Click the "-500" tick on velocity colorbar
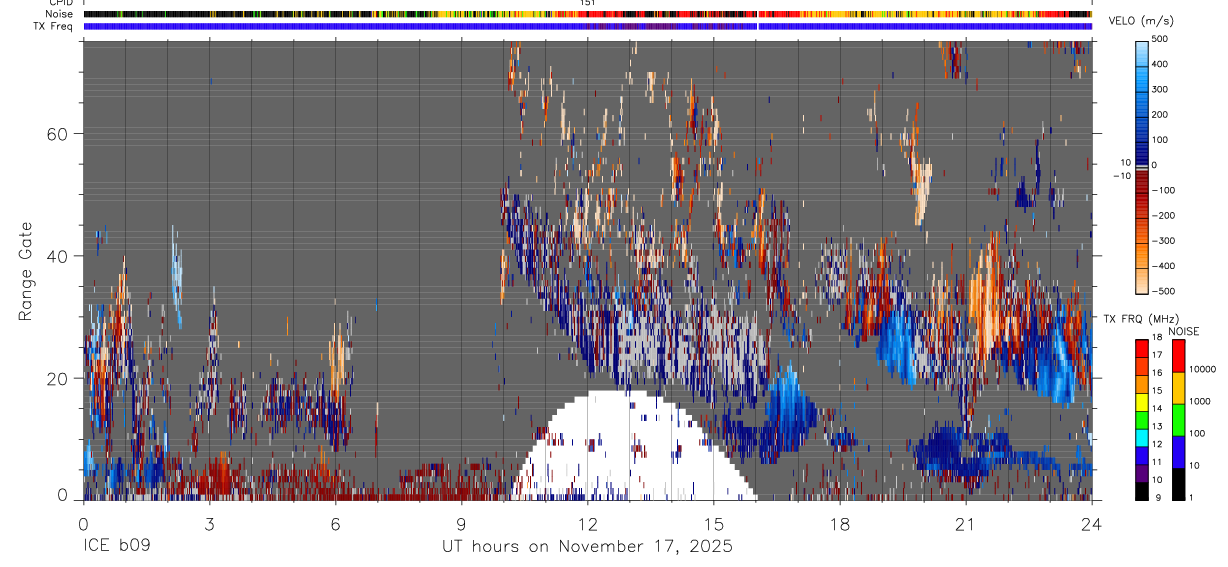 (1162, 292)
